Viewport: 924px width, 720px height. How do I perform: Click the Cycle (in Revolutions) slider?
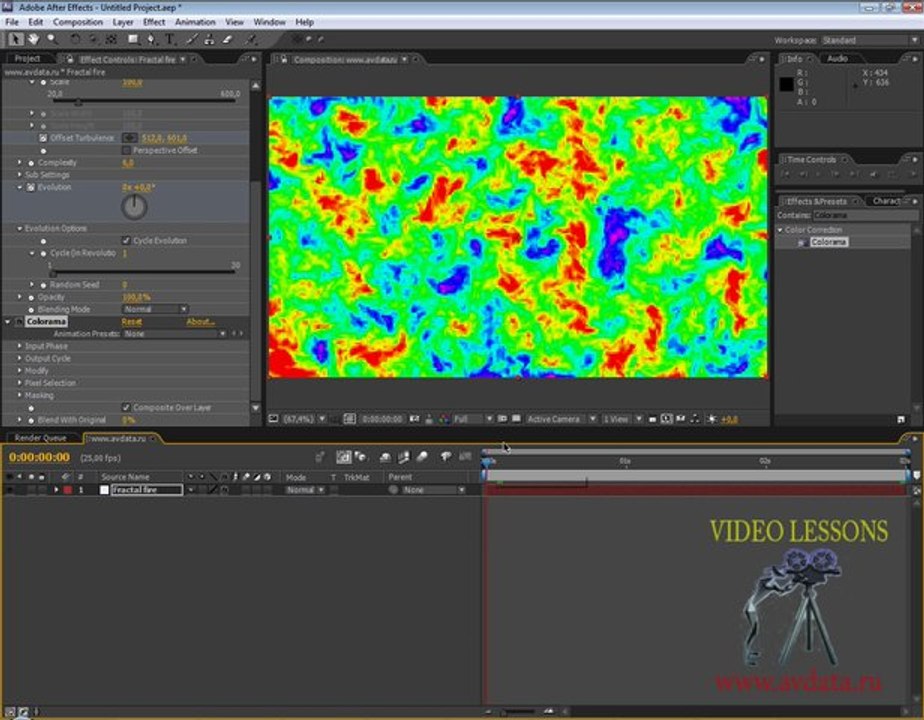click(x=144, y=273)
